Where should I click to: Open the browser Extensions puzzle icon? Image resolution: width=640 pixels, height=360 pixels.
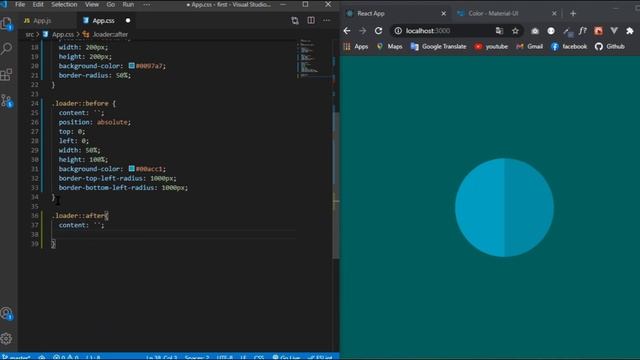pos(629,31)
